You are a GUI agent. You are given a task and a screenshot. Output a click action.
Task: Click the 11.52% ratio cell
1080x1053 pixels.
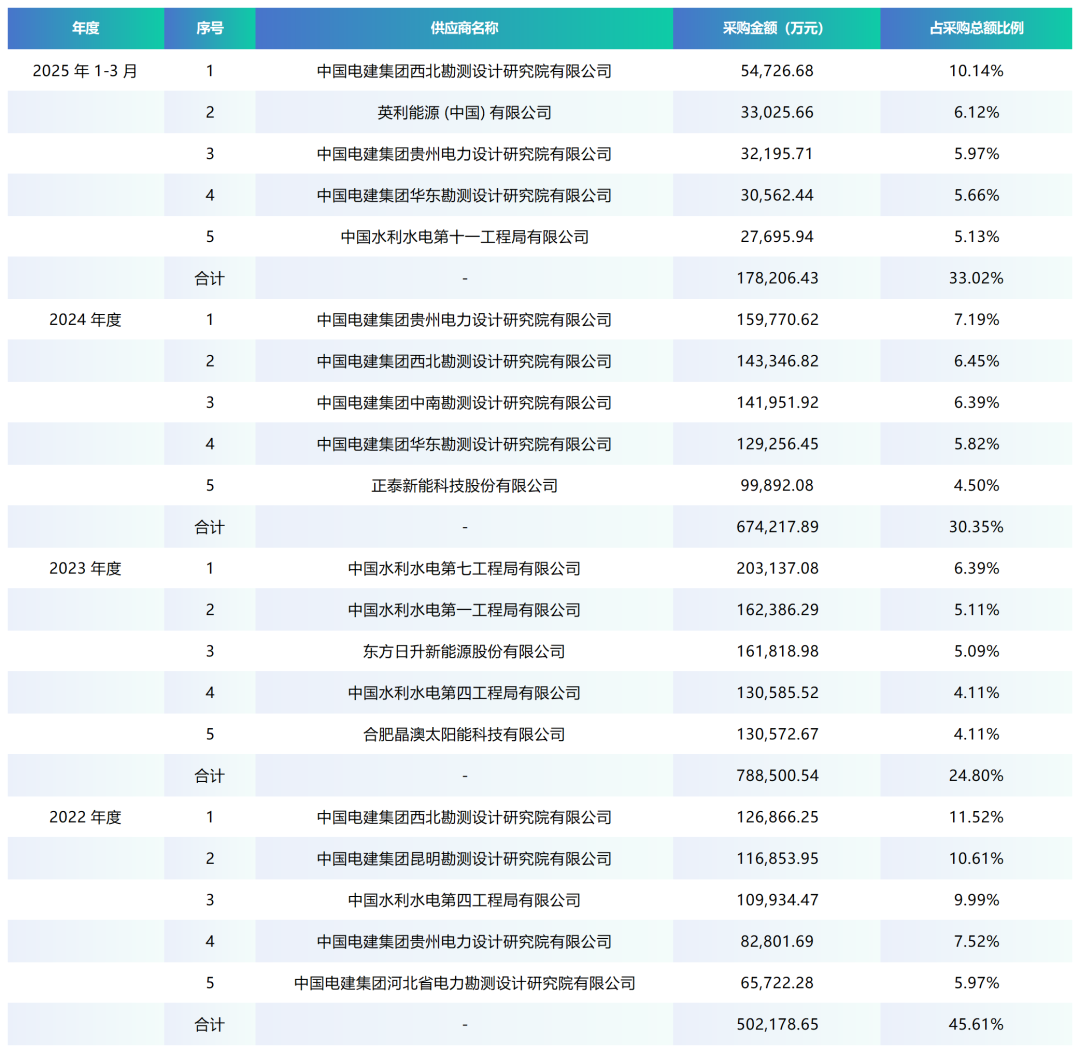click(x=976, y=817)
